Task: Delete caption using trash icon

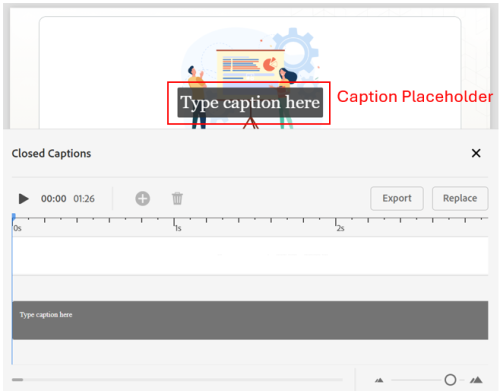Action: 177,199
